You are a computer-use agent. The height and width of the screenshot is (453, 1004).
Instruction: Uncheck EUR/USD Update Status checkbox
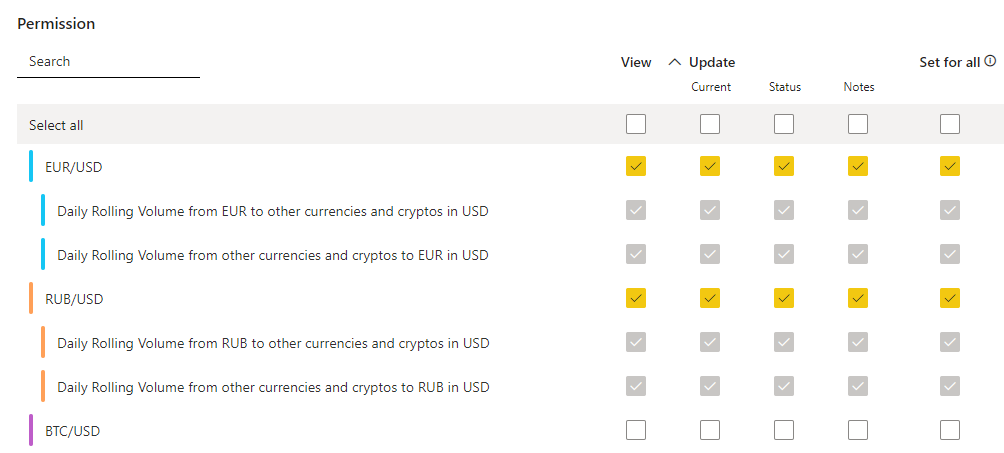784,167
